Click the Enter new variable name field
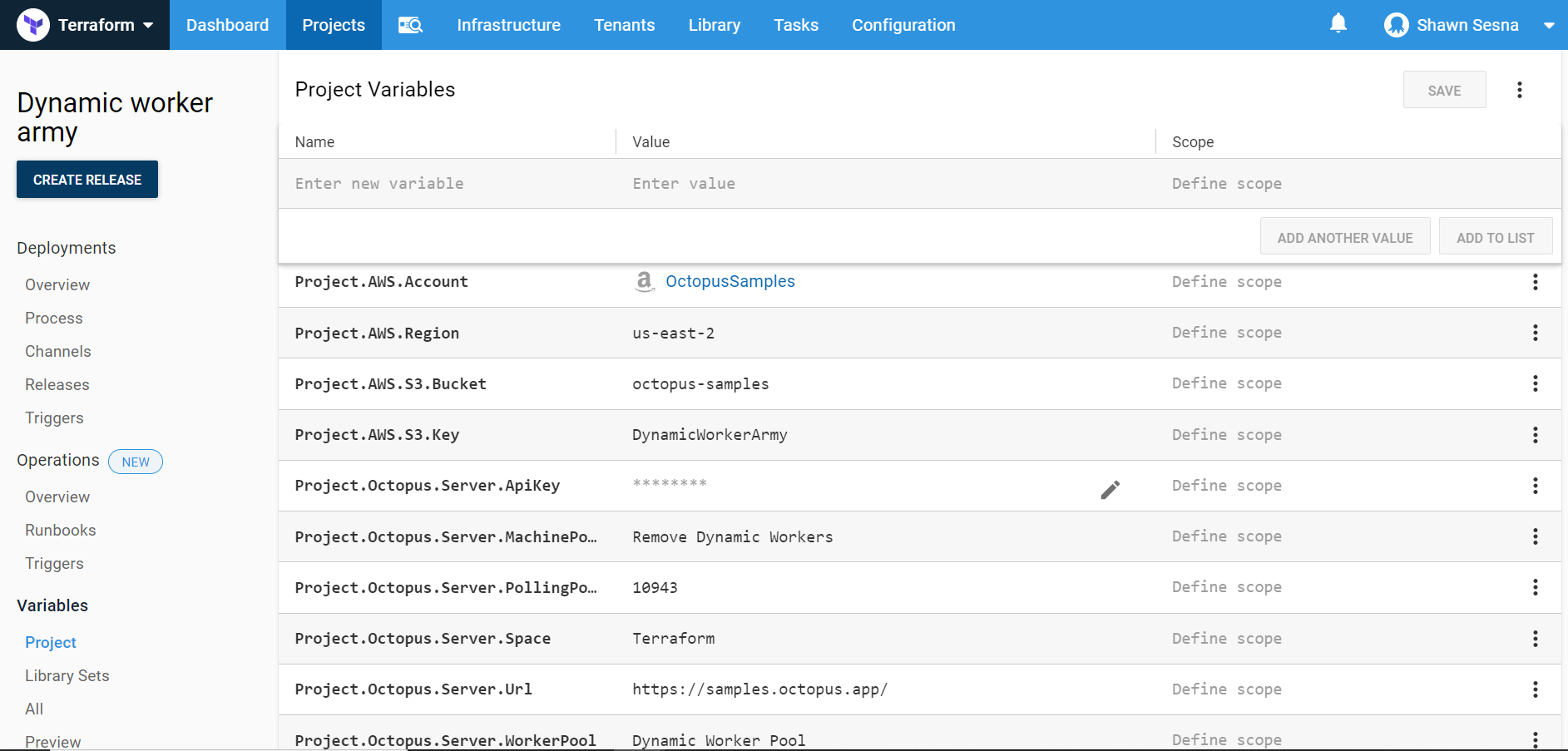Screen dimensions: 1568x751 [x=449, y=184]
